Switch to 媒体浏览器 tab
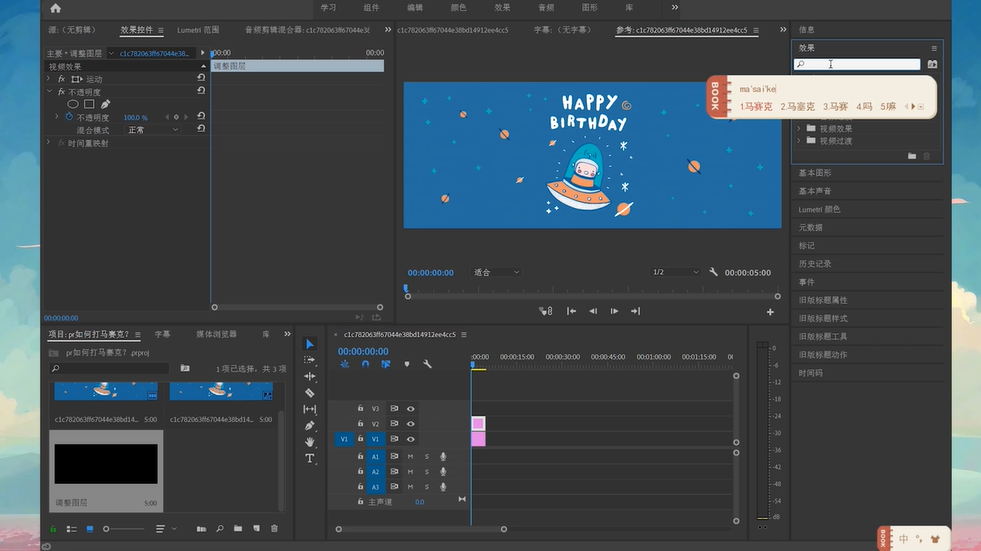 coord(216,335)
